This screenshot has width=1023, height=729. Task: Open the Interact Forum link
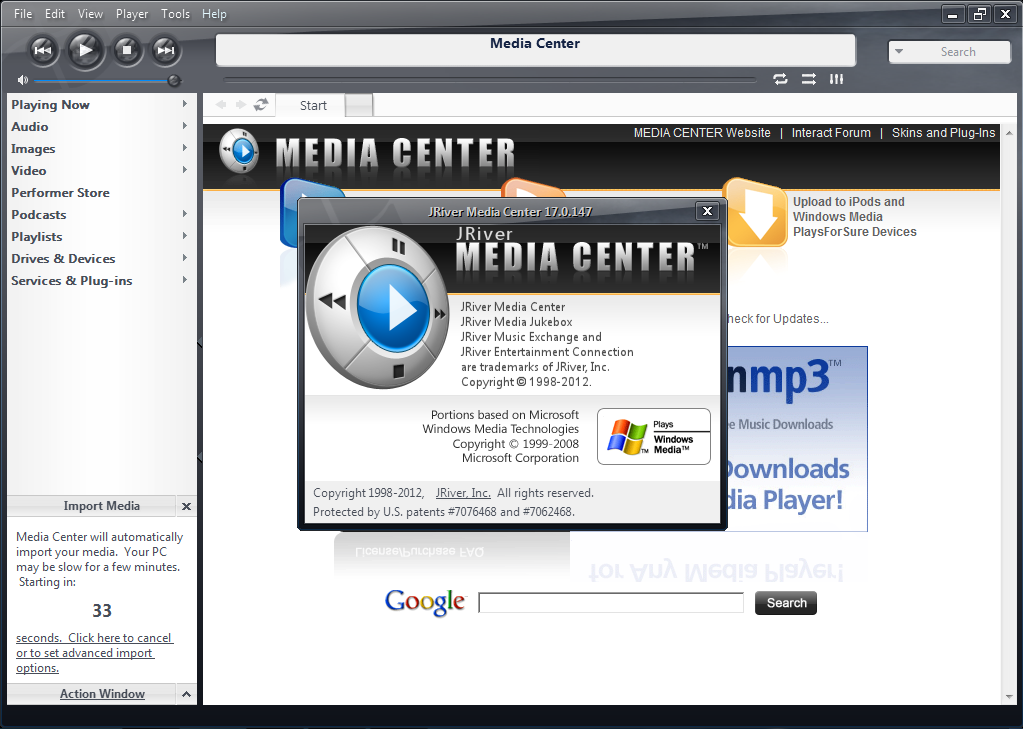point(831,132)
